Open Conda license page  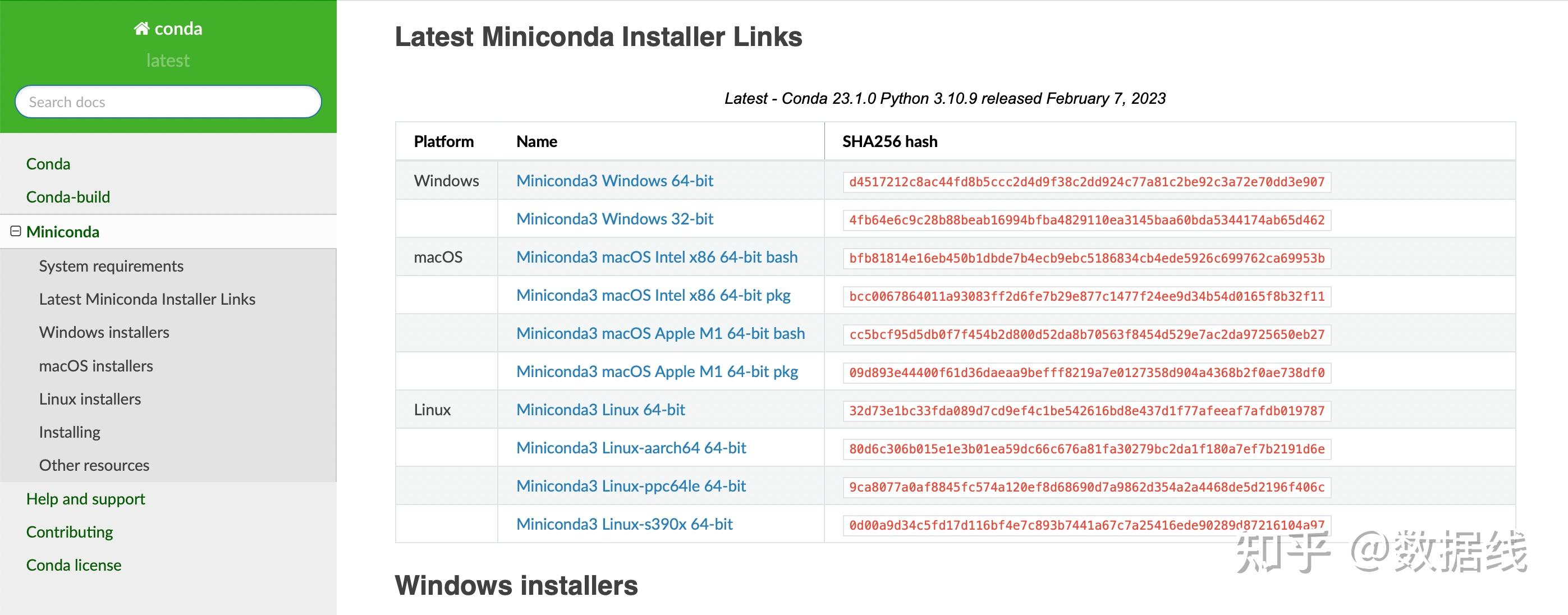pos(74,565)
